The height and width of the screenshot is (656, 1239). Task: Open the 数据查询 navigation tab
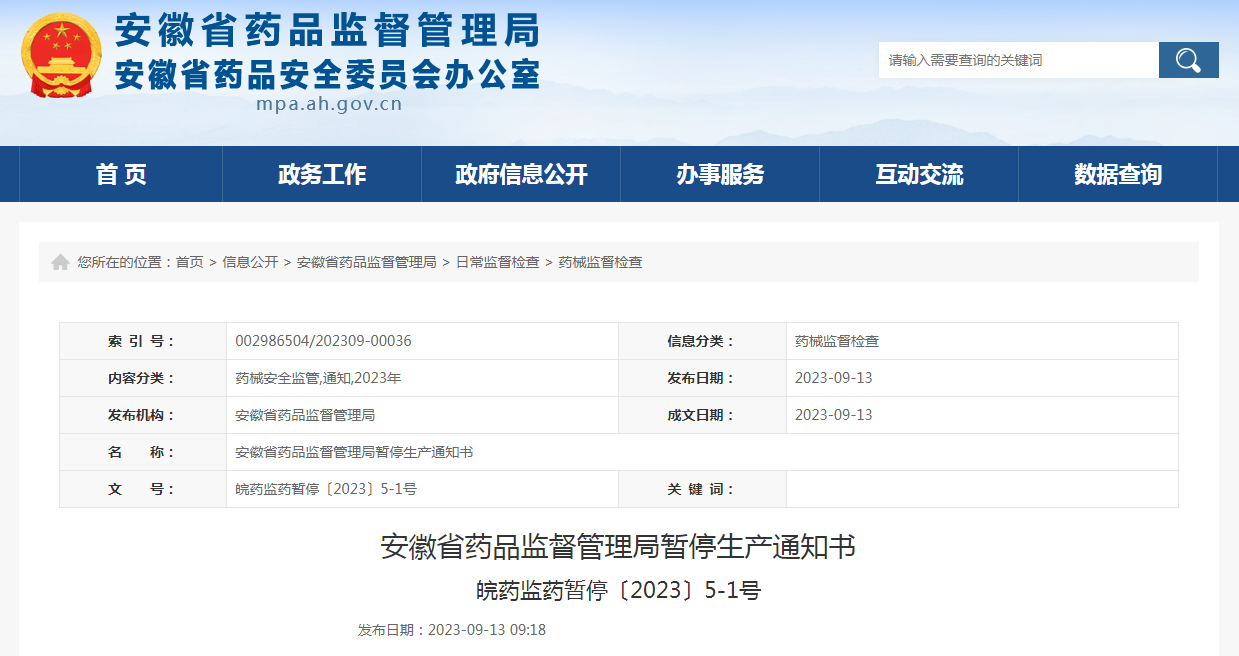pos(1118,174)
